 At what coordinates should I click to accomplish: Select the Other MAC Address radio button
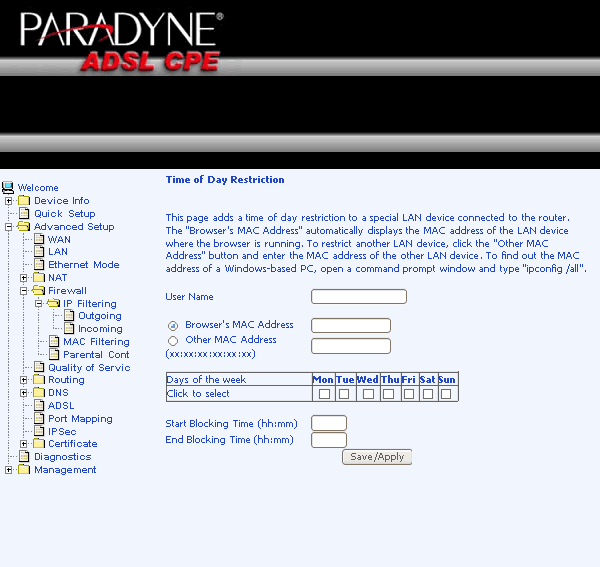173,341
